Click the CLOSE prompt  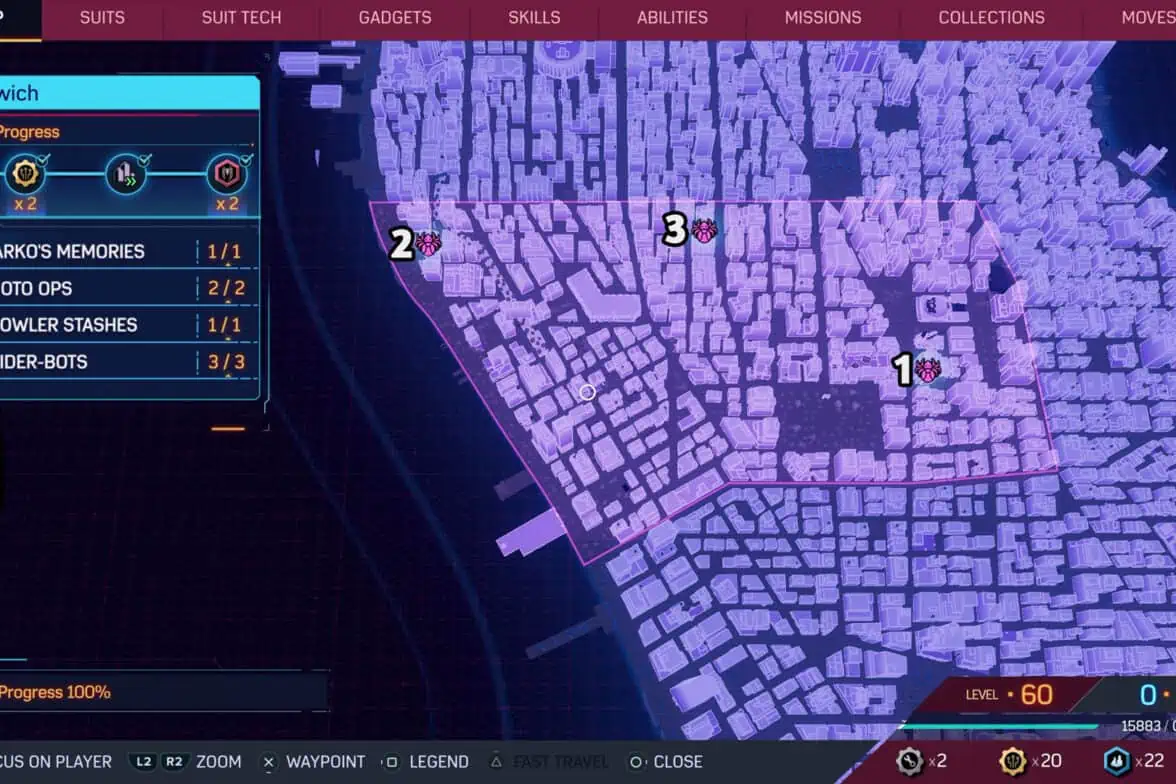coord(678,761)
